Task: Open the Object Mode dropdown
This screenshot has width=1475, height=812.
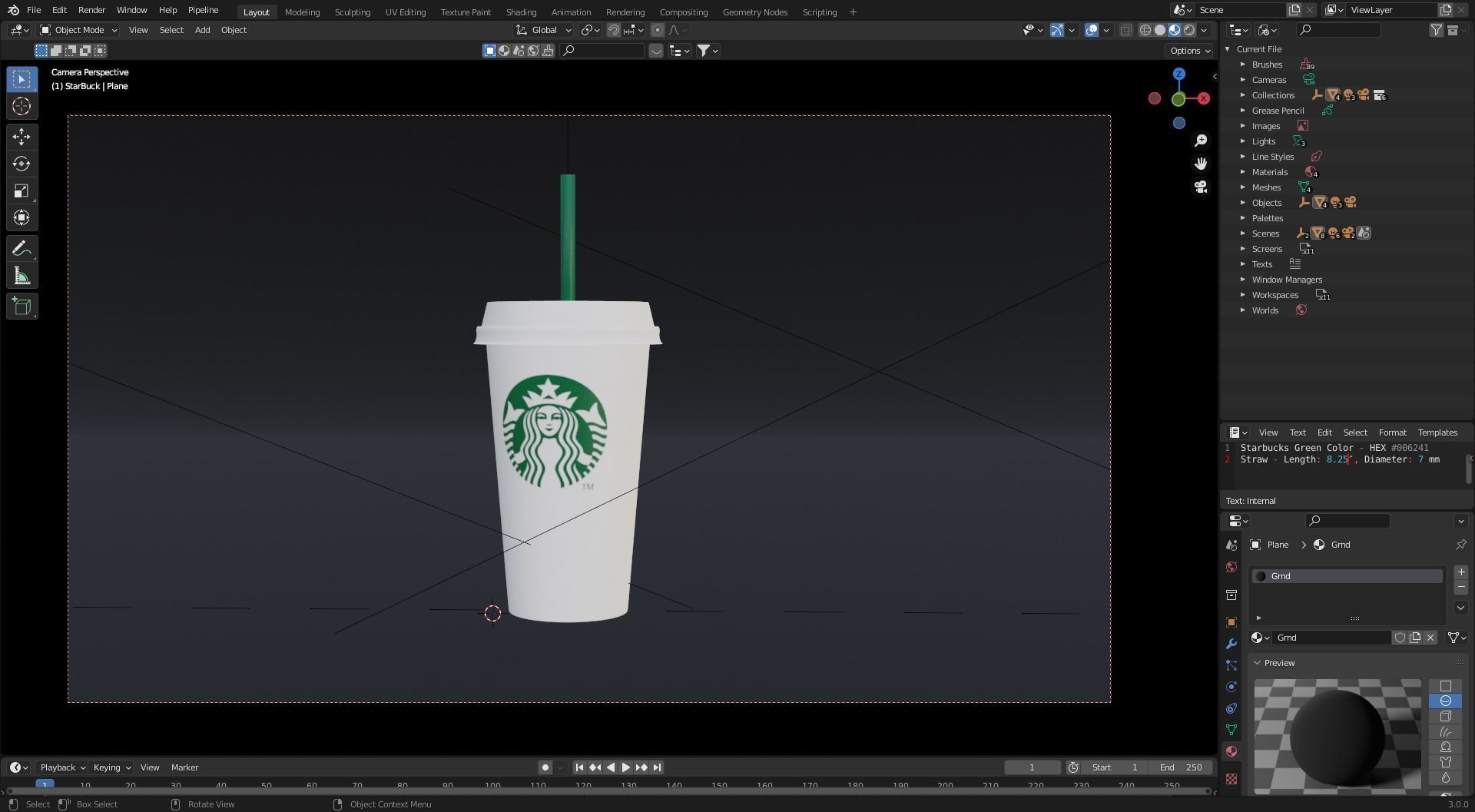Action: click(x=78, y=30)
